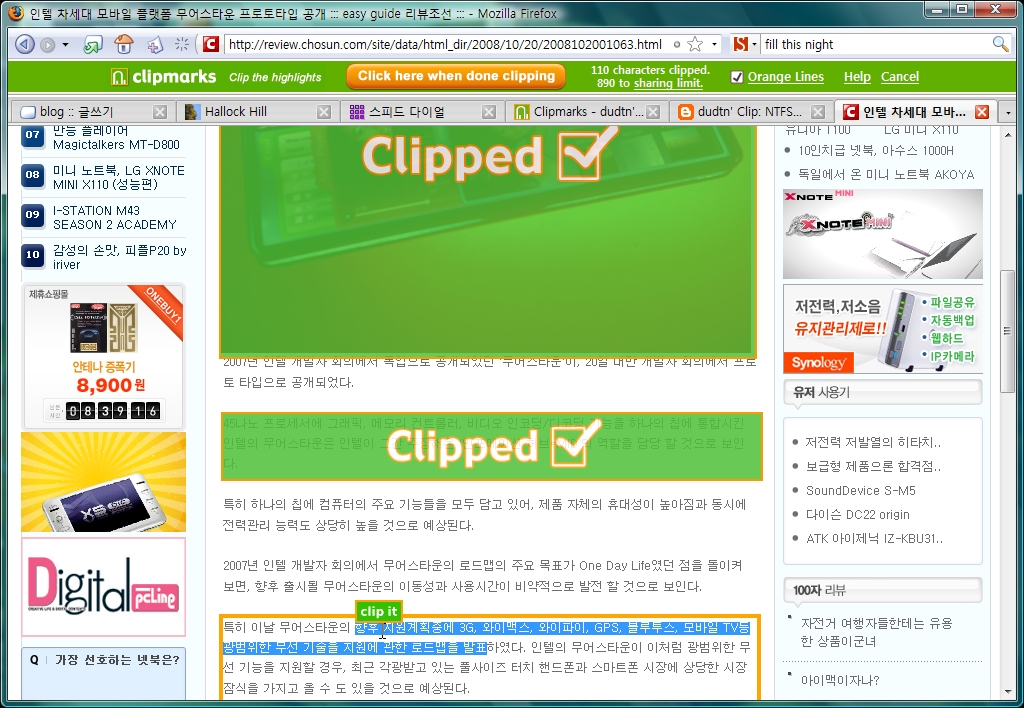Screen dimensions: 1024x708
Task: Click the green arrow reload/go toolbar icon
Action: coord(93,44)
